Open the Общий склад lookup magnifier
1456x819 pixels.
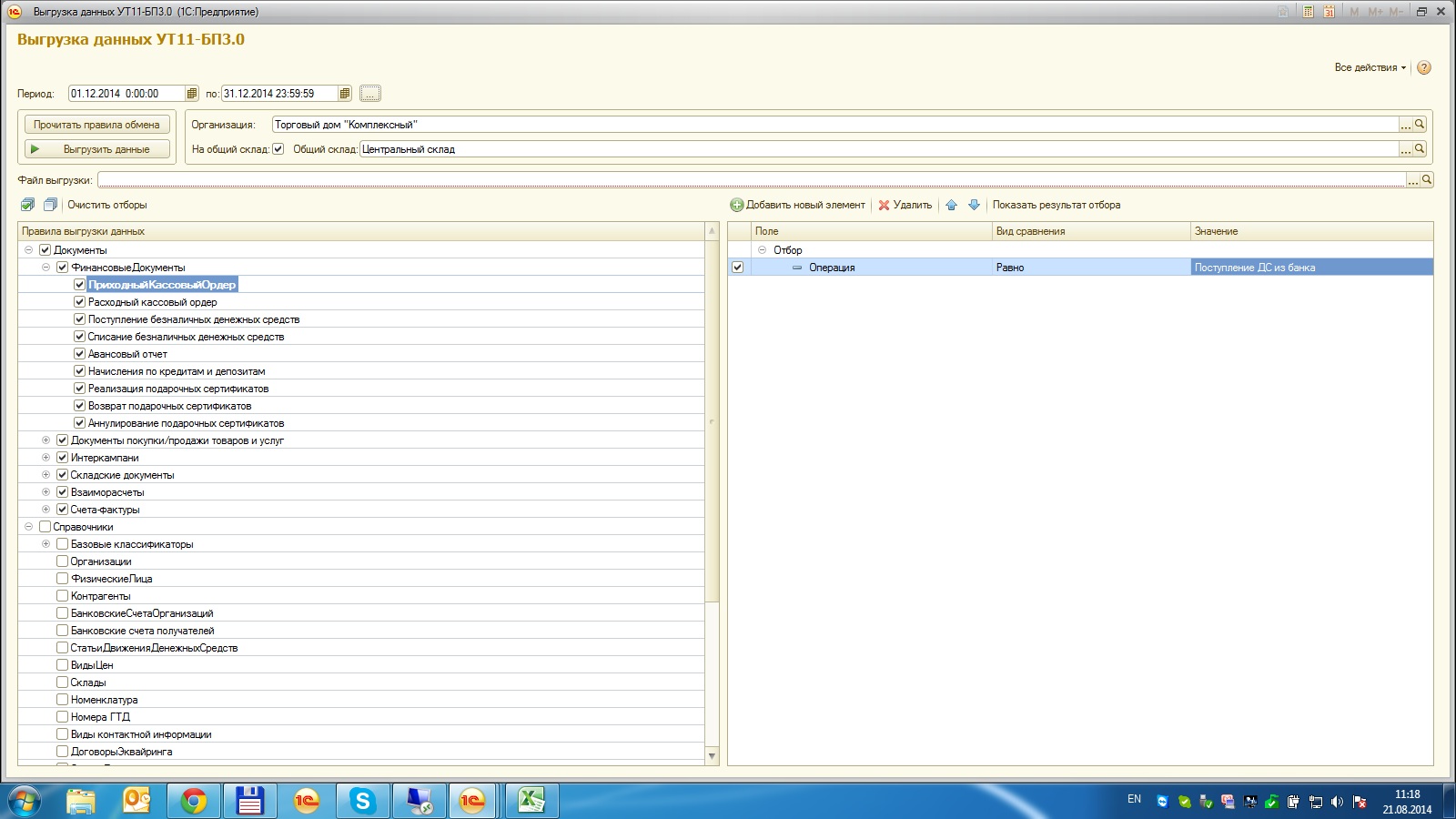pos(1420,149)
